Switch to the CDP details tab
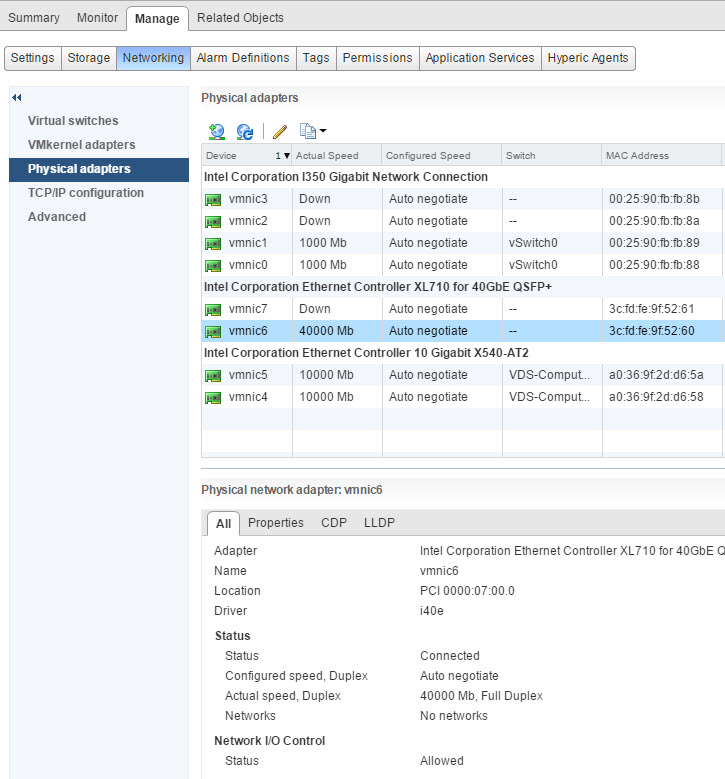This screenshot has height=779, width=725. (x=334, y=523)
